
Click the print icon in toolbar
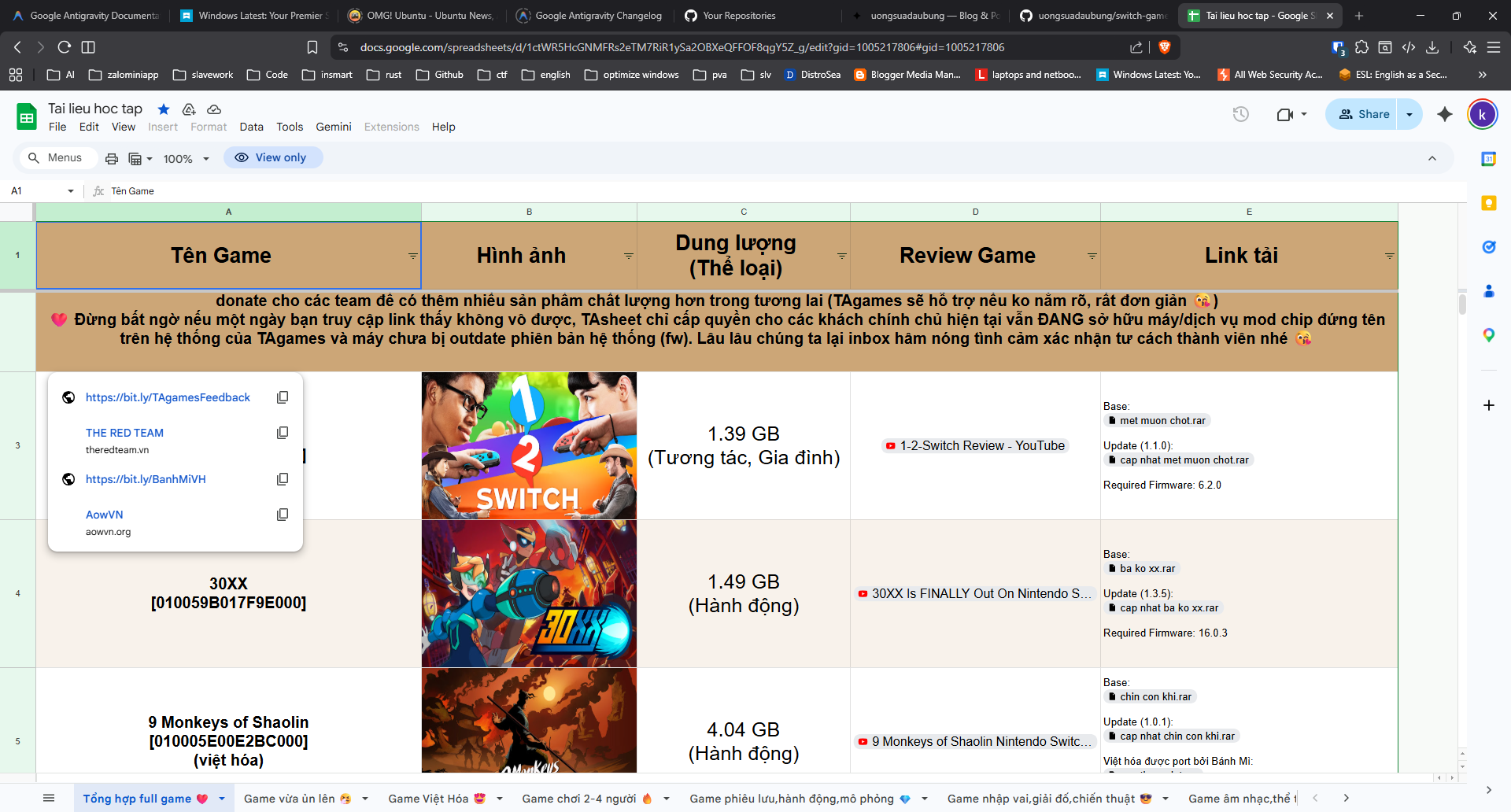(112, 158)
